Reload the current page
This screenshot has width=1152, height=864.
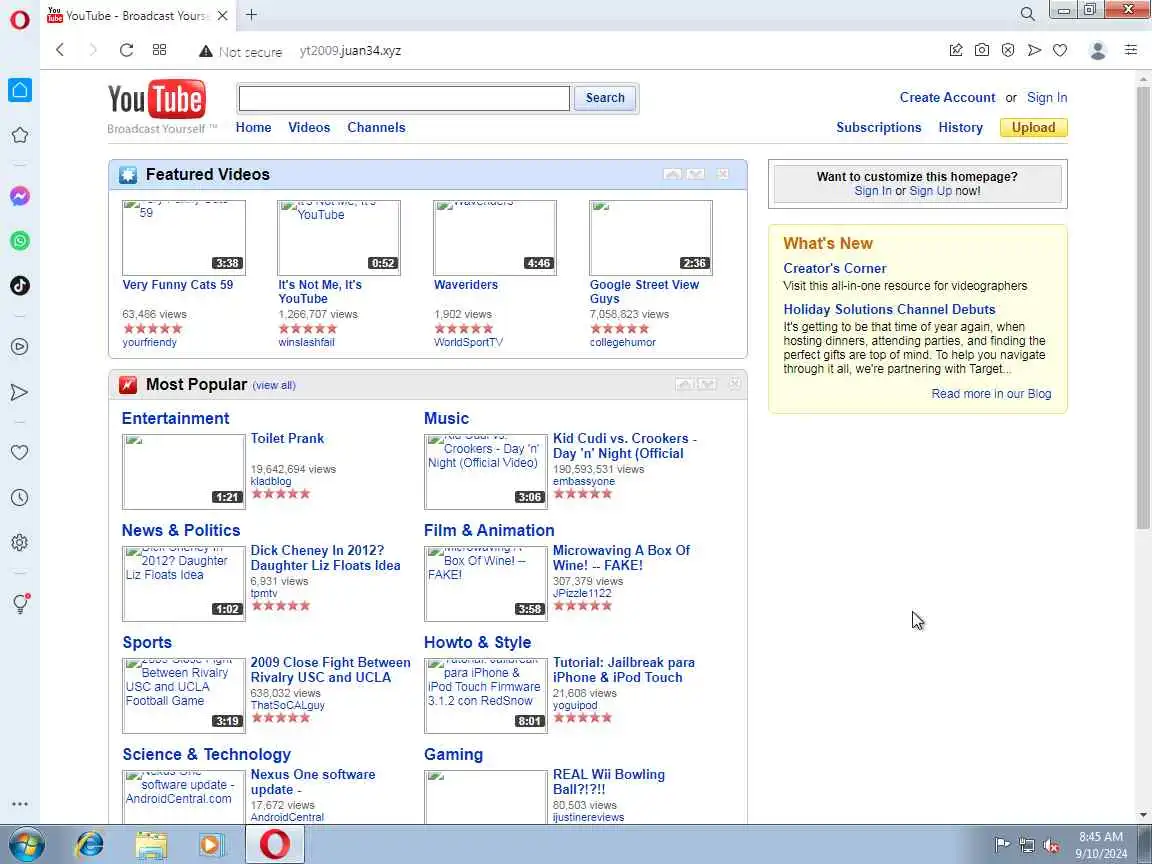click(x=126, y=50)
